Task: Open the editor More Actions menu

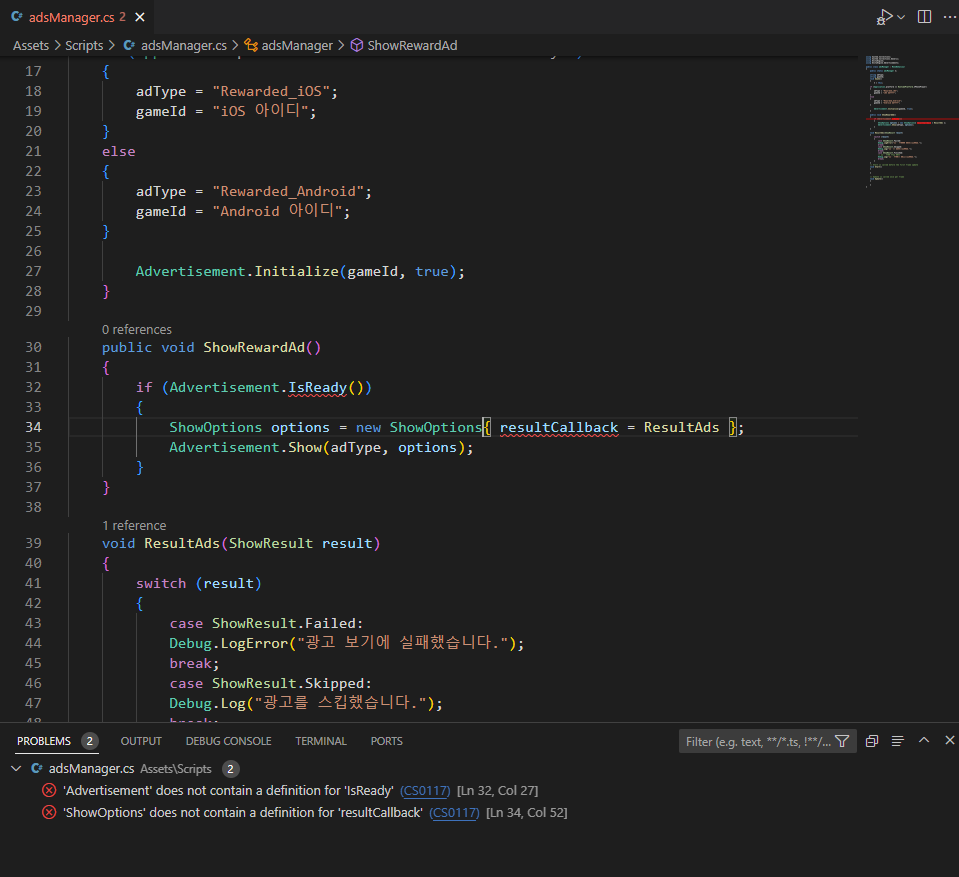Action: pyautogui.click(x=949, y=17)
